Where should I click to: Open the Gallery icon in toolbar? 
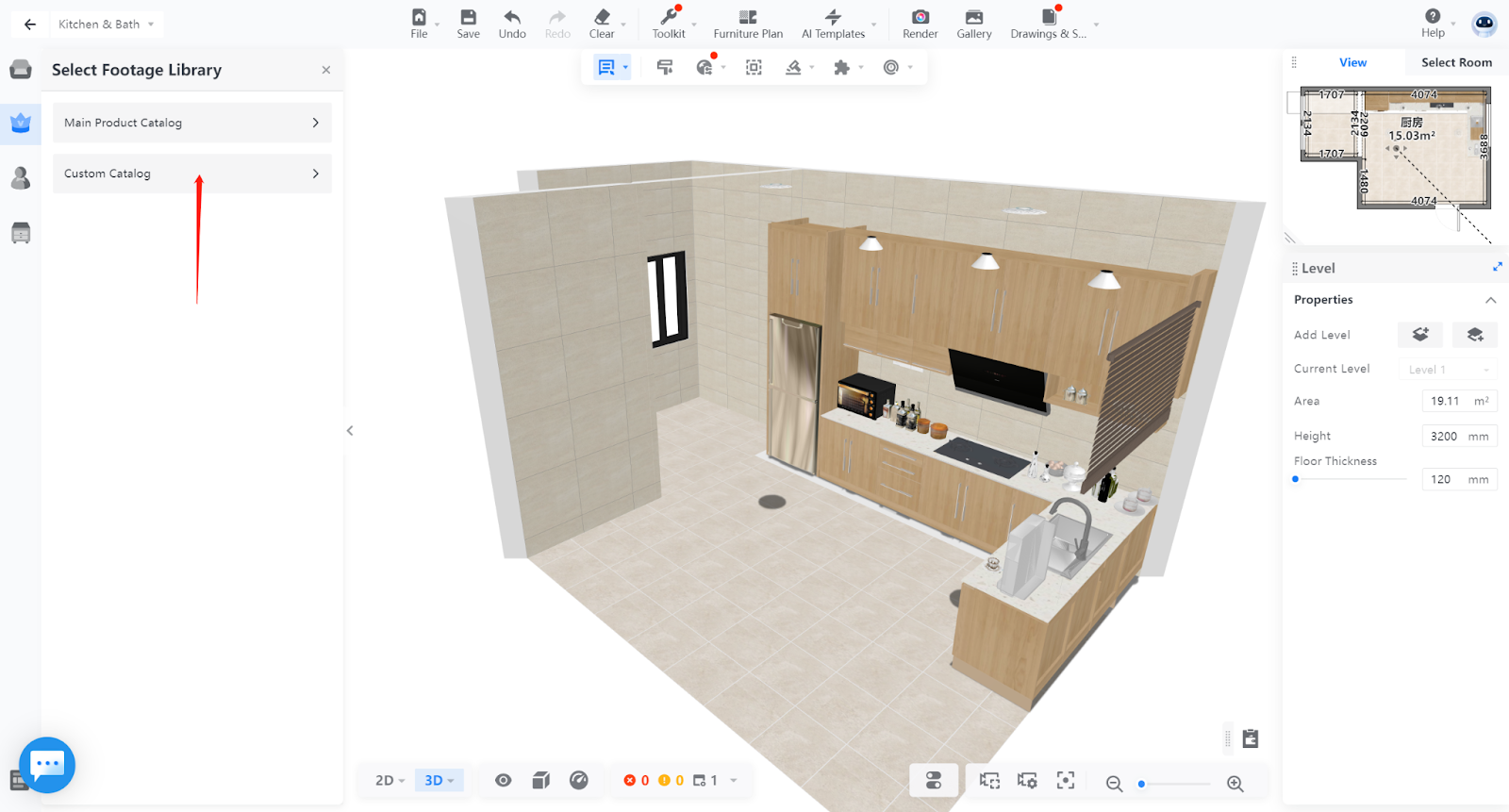click(x=973, y=18)
